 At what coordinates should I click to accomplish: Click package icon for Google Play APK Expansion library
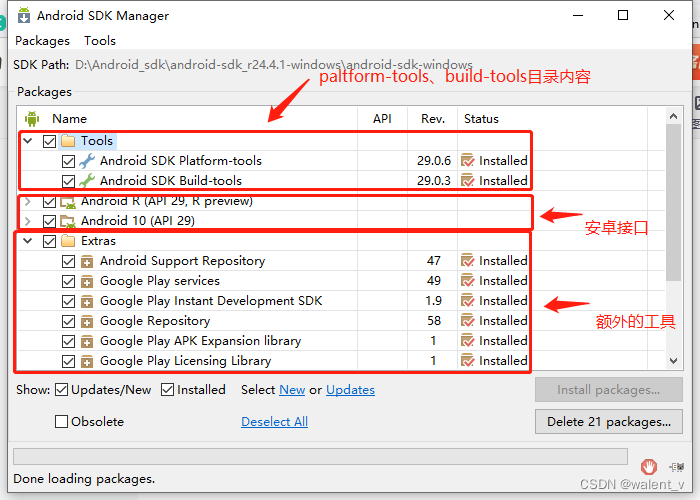pyautogui.click(x=87, y=341)
